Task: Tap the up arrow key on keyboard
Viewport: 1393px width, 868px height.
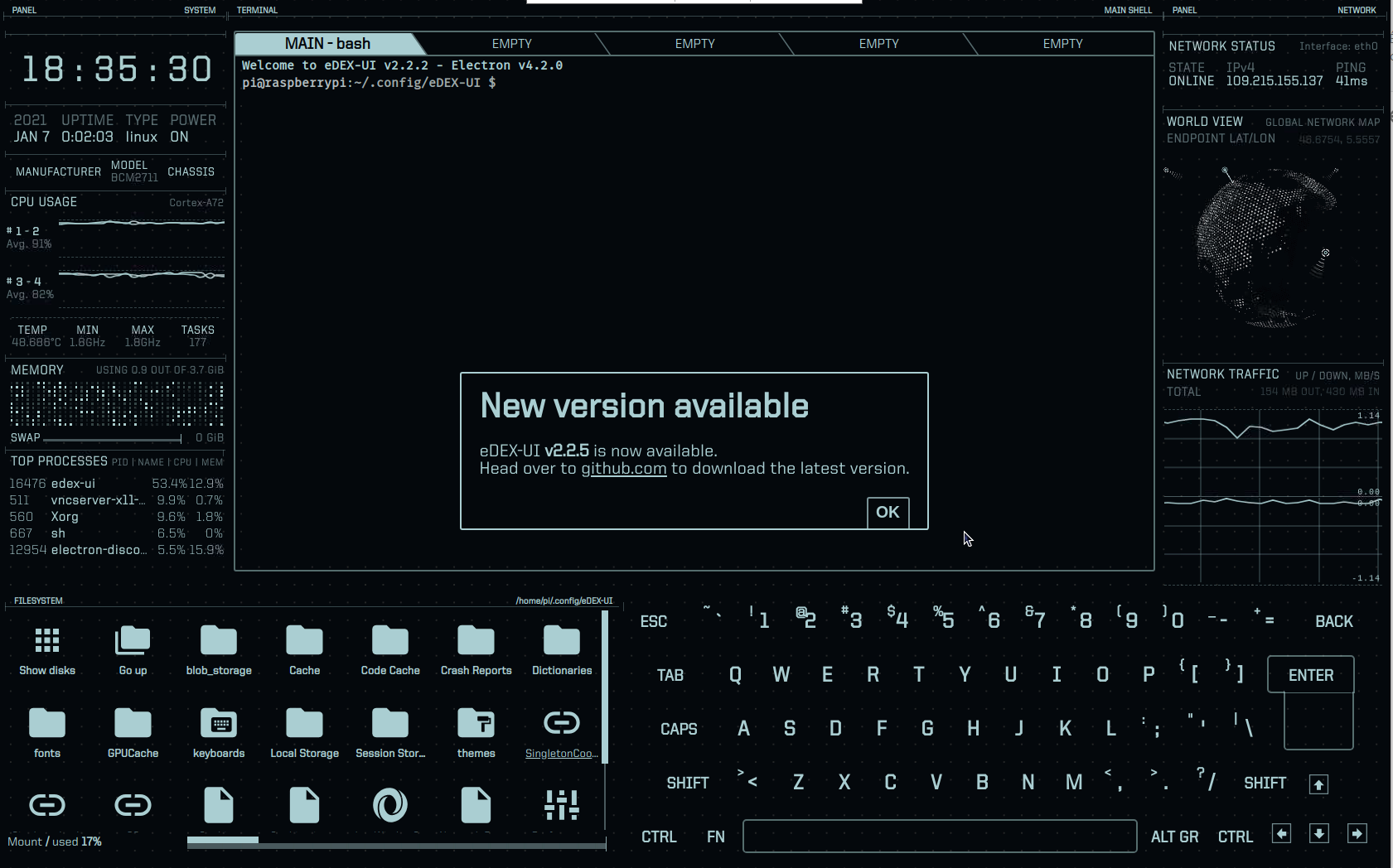Action: point(1318,784)
